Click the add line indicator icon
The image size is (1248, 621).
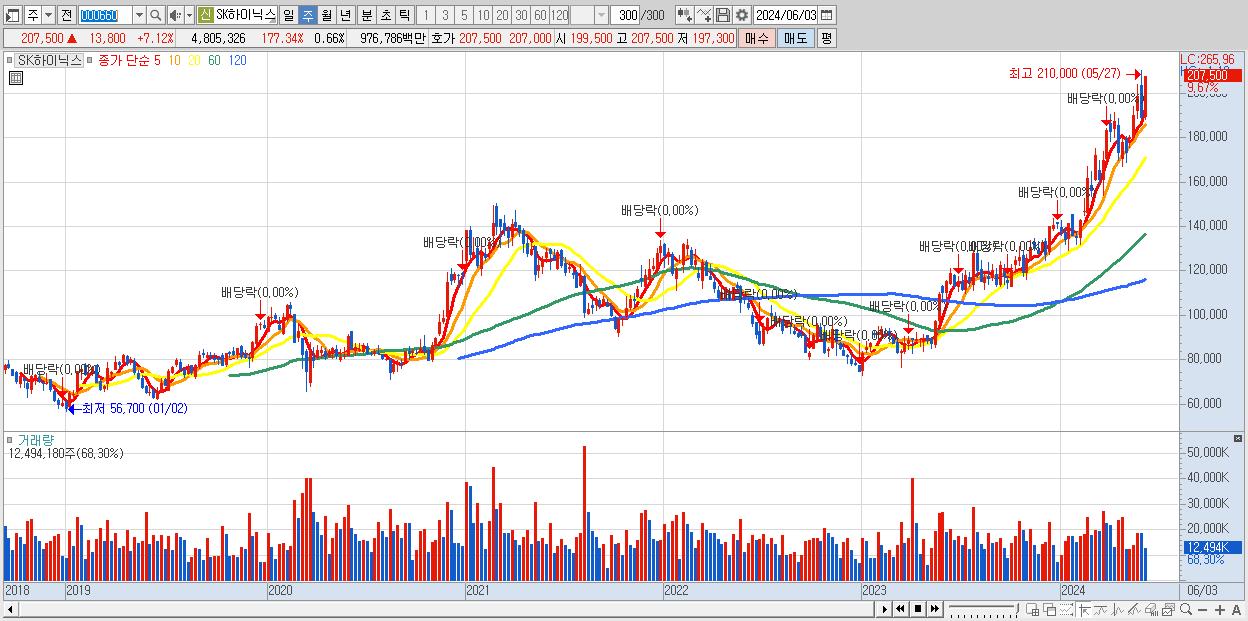(704, 15)
